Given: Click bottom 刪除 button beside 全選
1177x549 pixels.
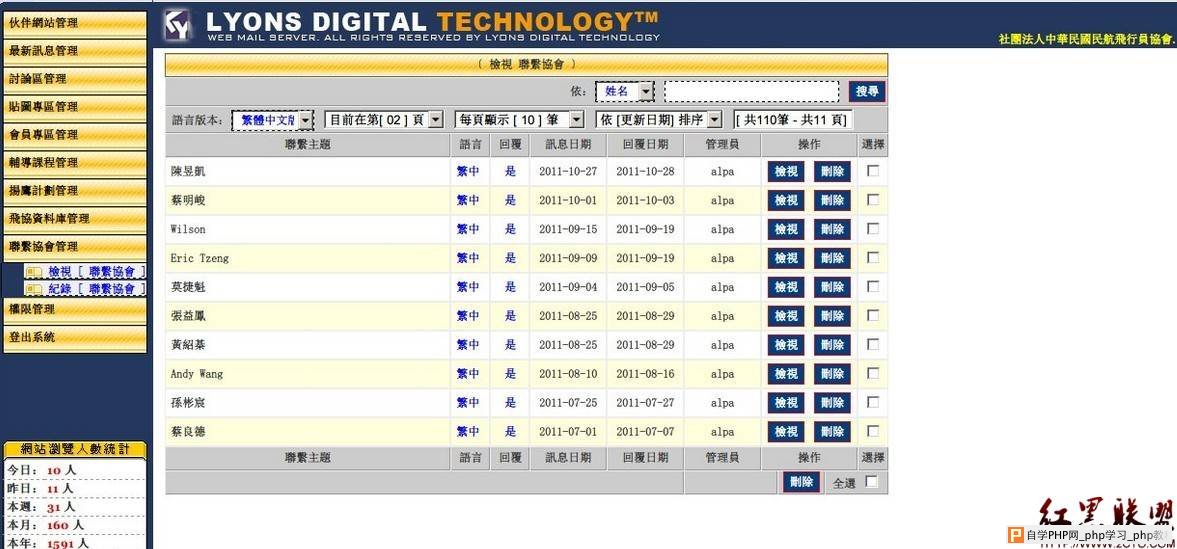Looking at the screenshot, I should point(801,482).
